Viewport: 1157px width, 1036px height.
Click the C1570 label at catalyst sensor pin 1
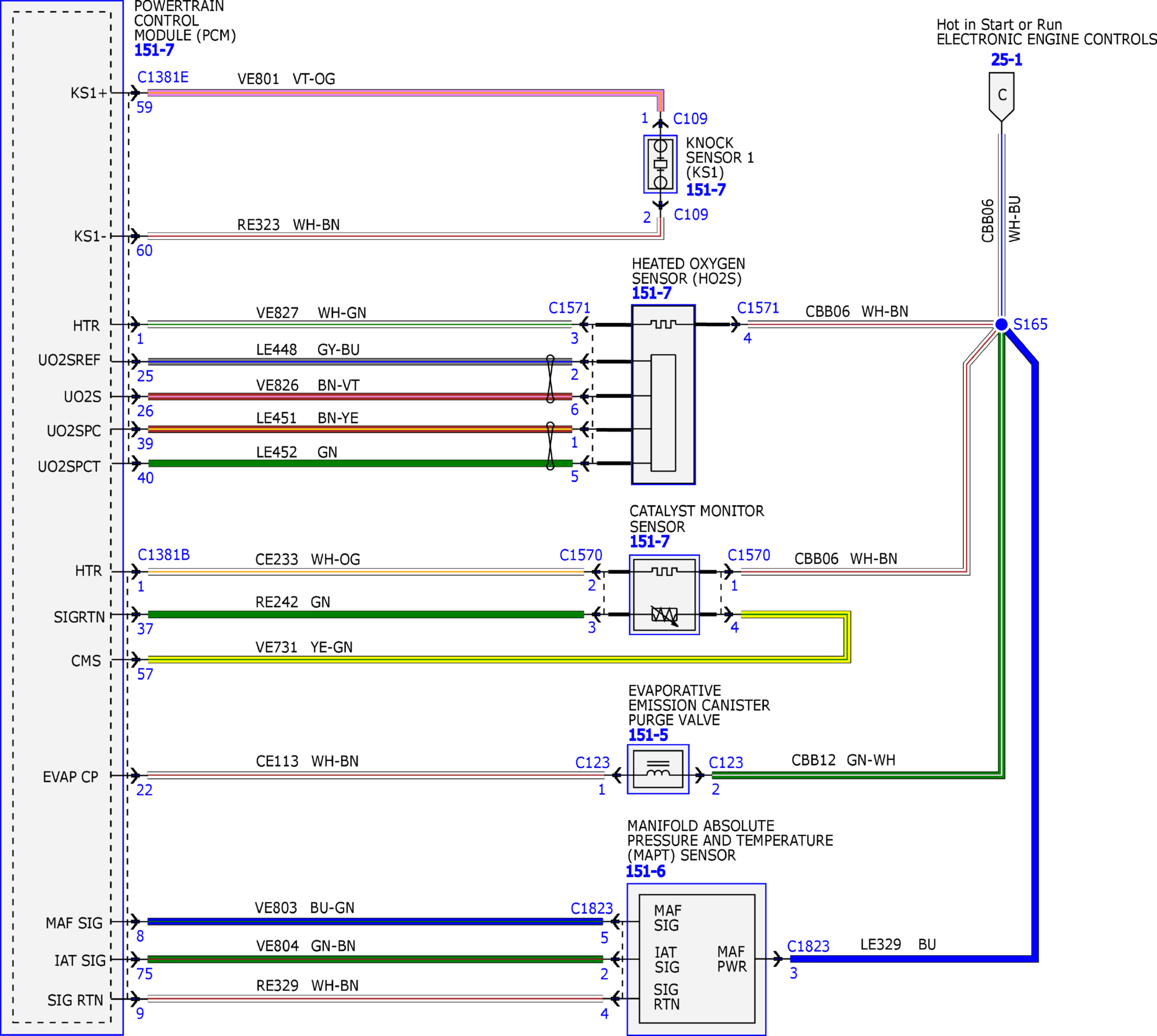click(x=749, y=555)
